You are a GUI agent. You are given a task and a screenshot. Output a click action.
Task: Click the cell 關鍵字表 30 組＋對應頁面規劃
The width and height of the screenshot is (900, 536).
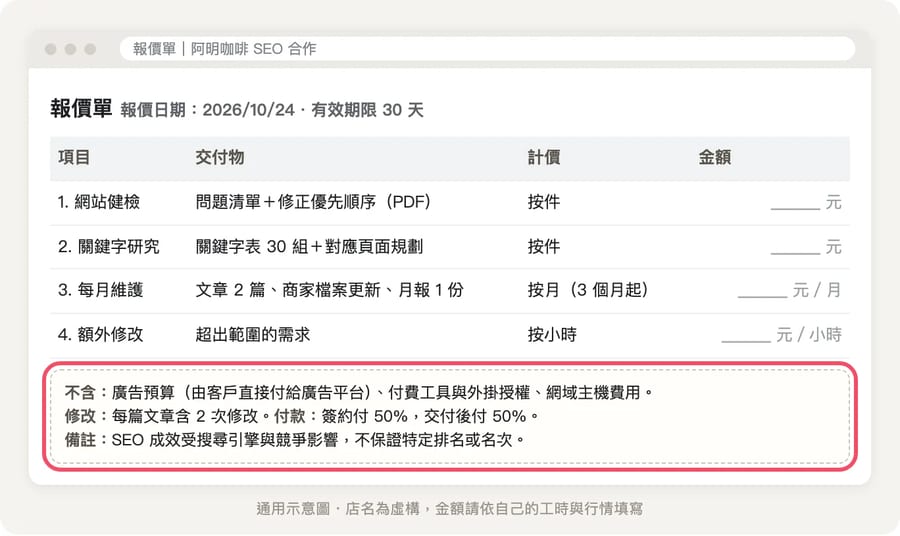(x=309, y=247)
